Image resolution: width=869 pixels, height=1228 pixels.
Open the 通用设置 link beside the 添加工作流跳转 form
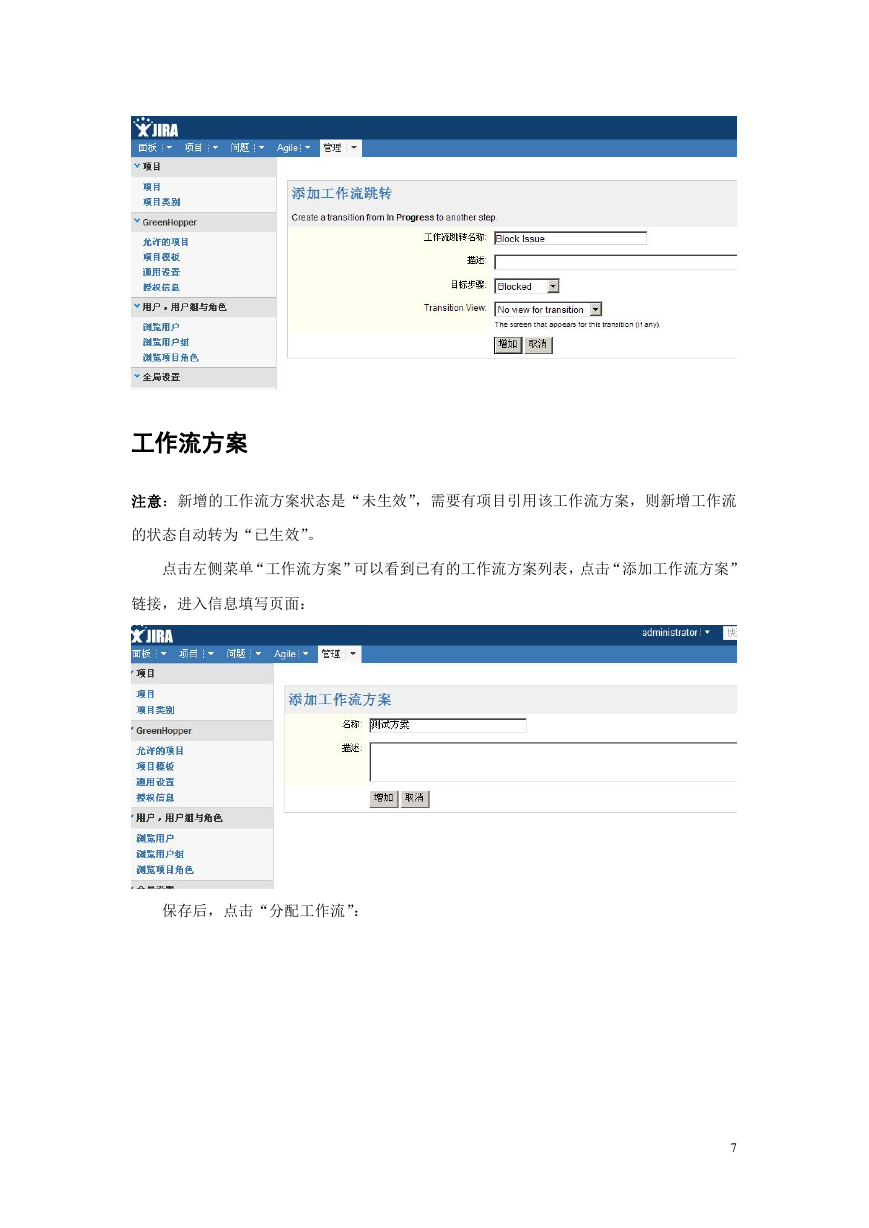tap(161, 272)
